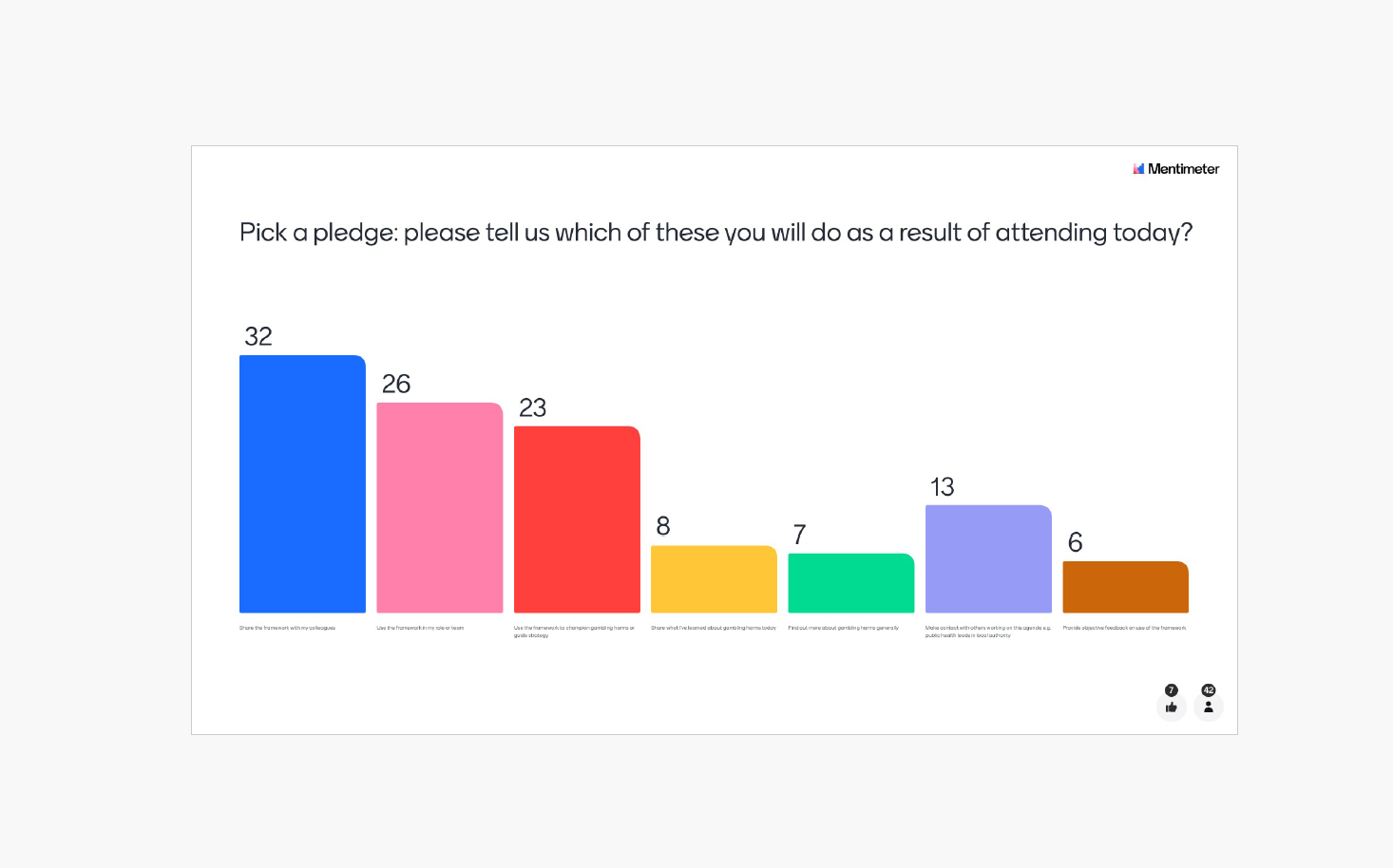Select the pink bar with 26 votes
This screenshot has height=868, width=1393.
pos(439,508)
